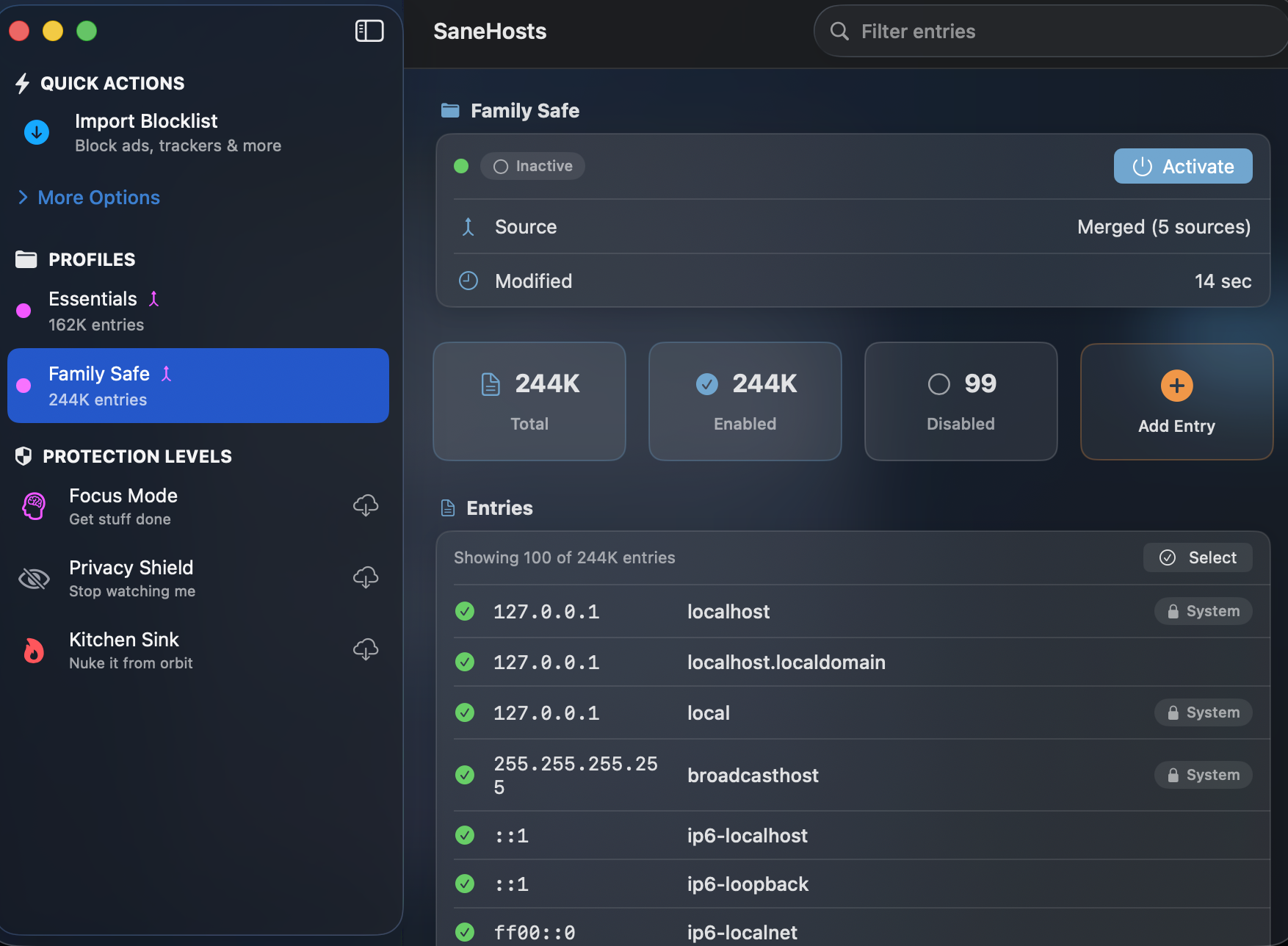Click the Enabled blue checkmark icon
The width and height of the screenshot is (1288, 946).
(x=707, y=383)
